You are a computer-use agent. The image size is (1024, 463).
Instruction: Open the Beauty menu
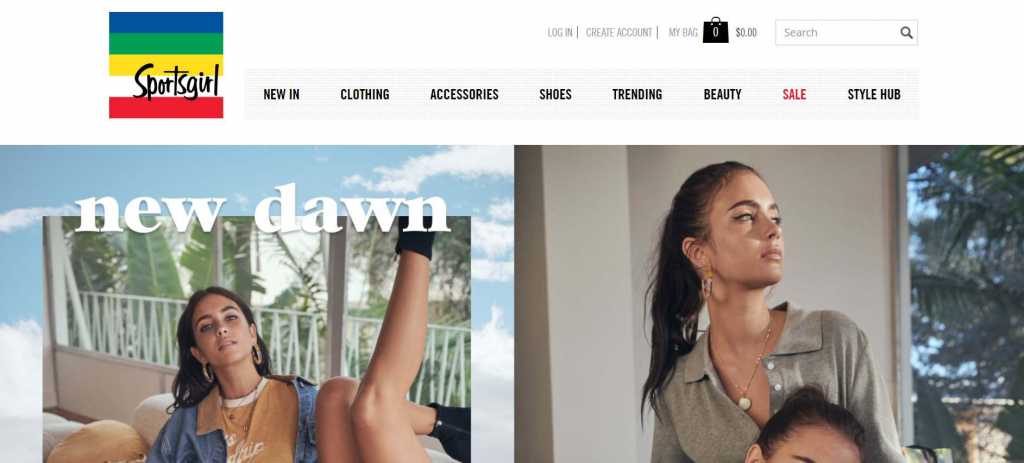(x=722, y=95)
